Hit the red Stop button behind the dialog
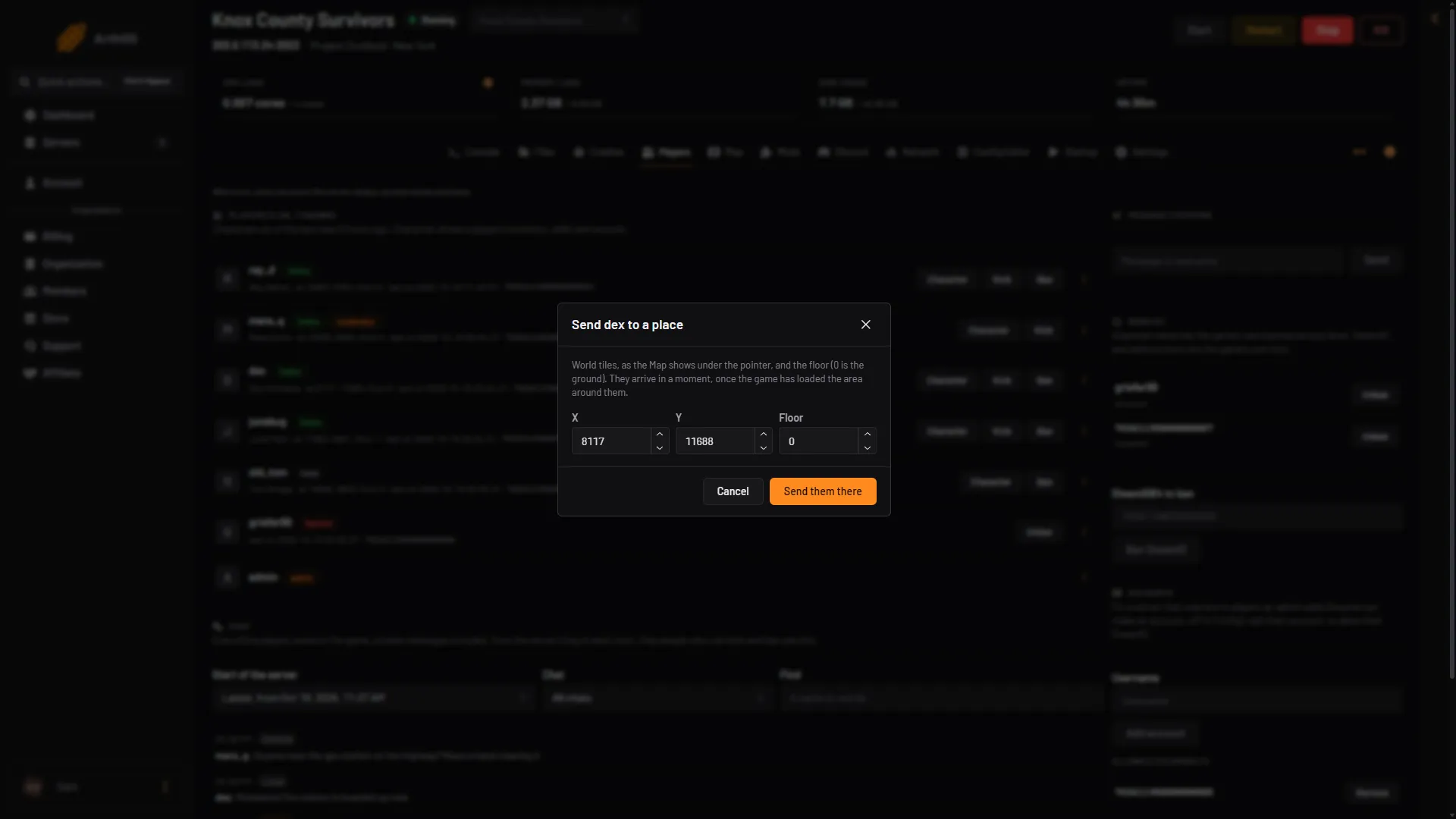 pyautogui.click(x=1327, y=30)
